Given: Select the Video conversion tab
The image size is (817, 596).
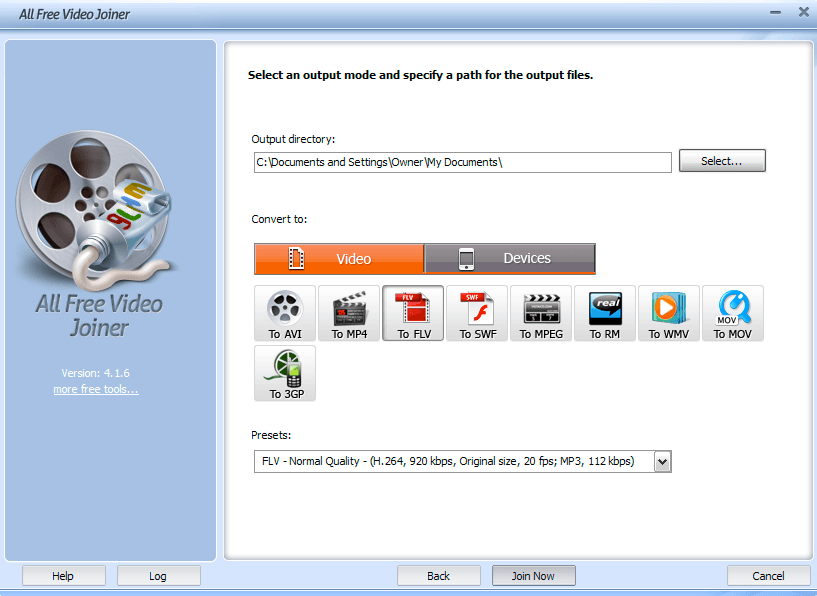Looking at the screenshot, I should (x=338, y=258).
